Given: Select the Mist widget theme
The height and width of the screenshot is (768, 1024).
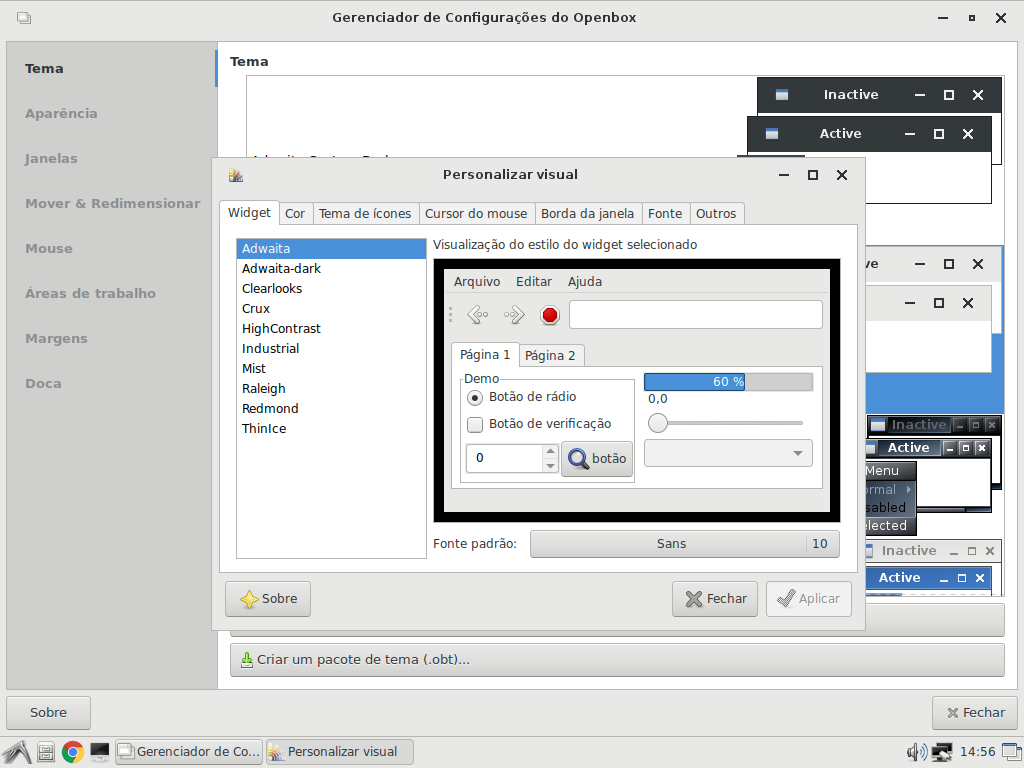Looking at the screenshot, I should [331, 369].
